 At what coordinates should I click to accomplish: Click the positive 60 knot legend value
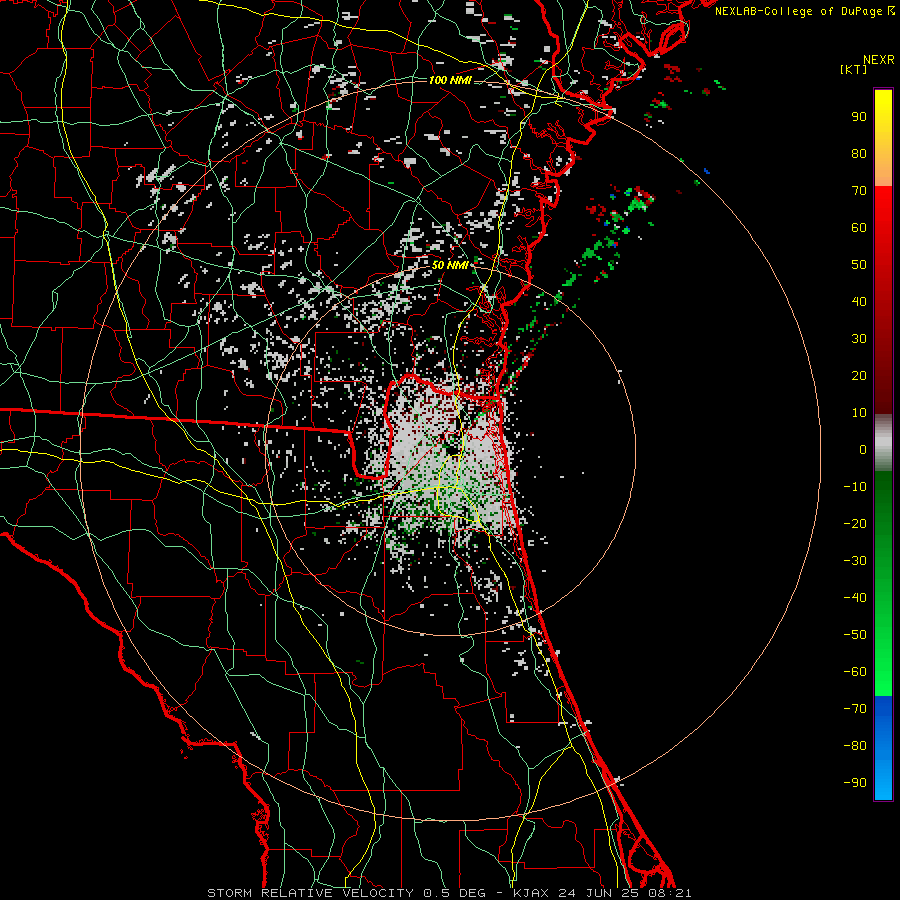pyautogui.click(x=859, y=228)
